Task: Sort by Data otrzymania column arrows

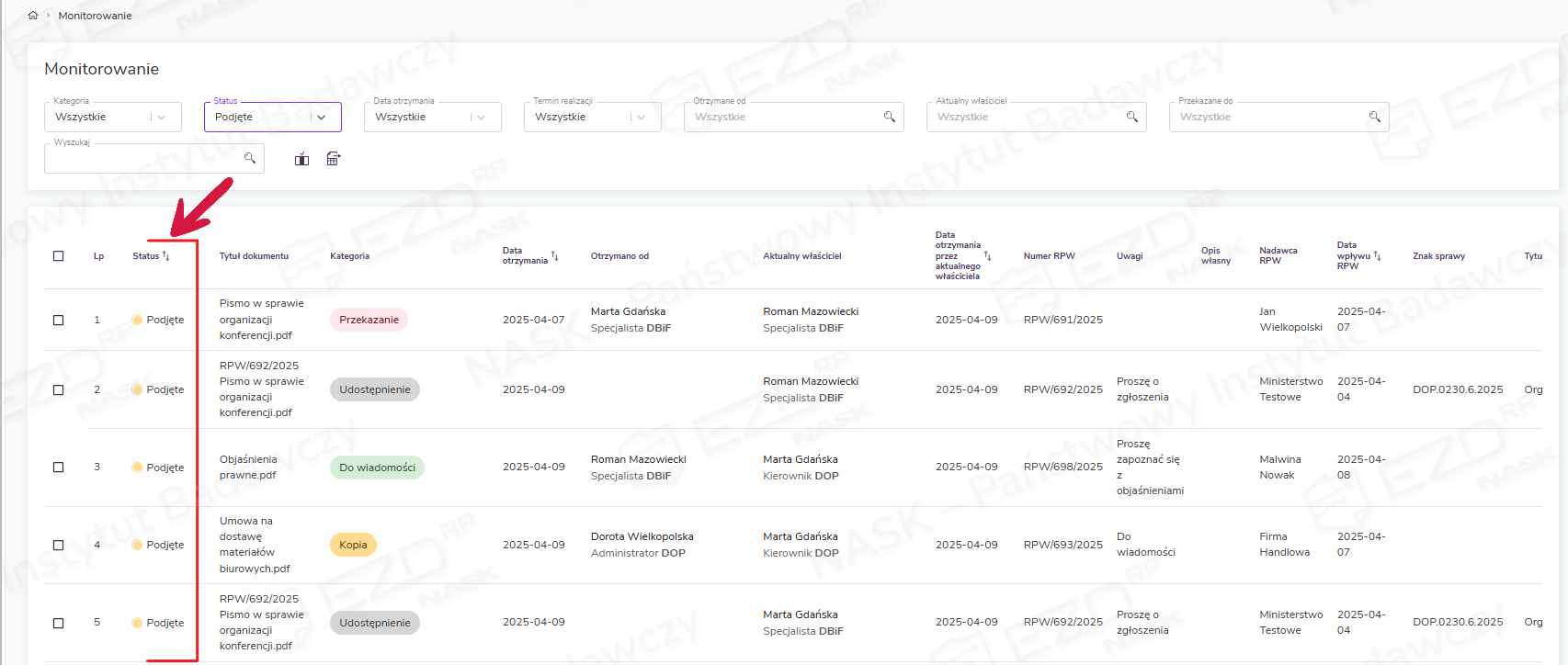Action: 554,255
